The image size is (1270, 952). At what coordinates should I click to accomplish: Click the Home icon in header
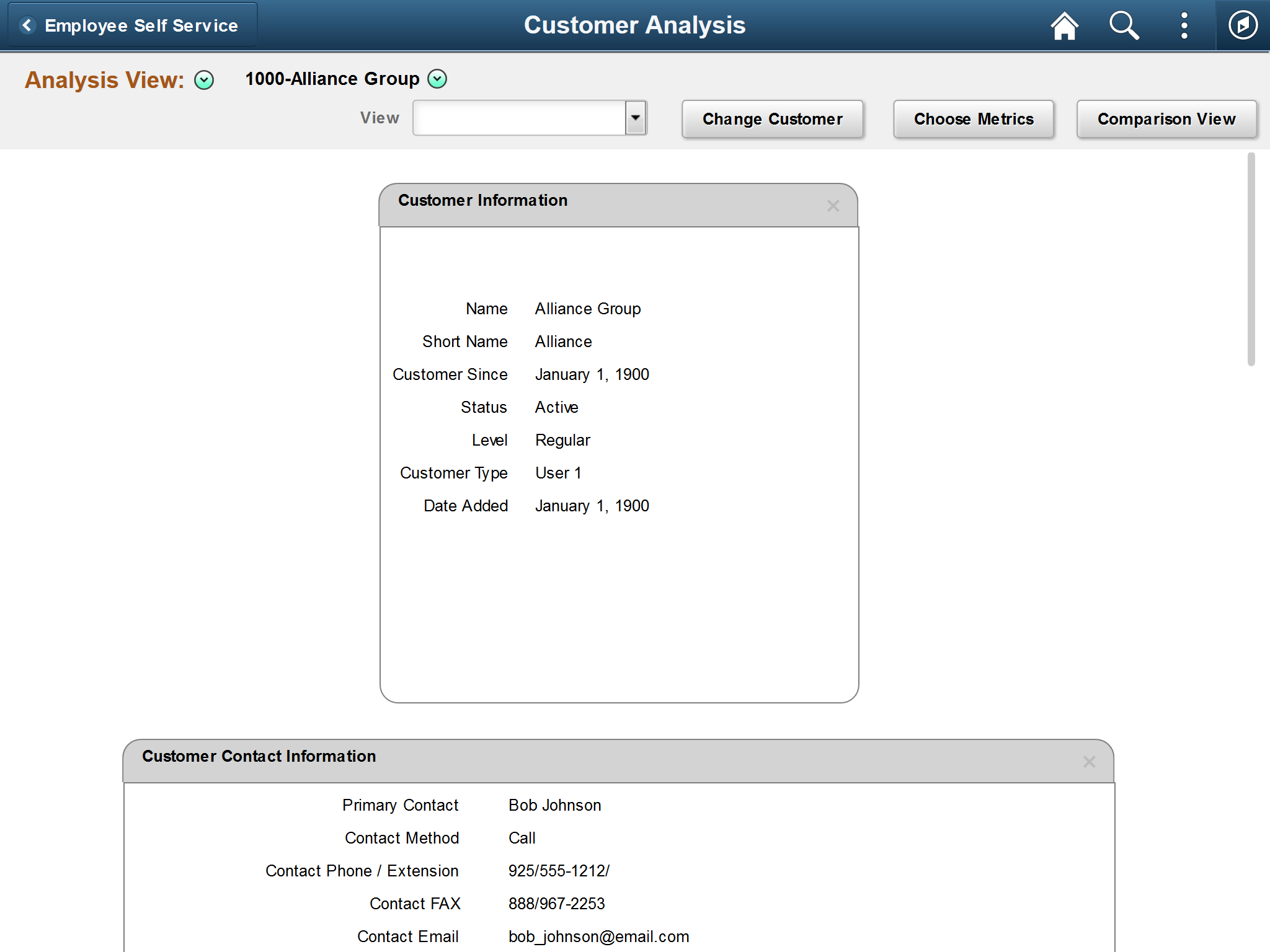tap(1064, 26)
